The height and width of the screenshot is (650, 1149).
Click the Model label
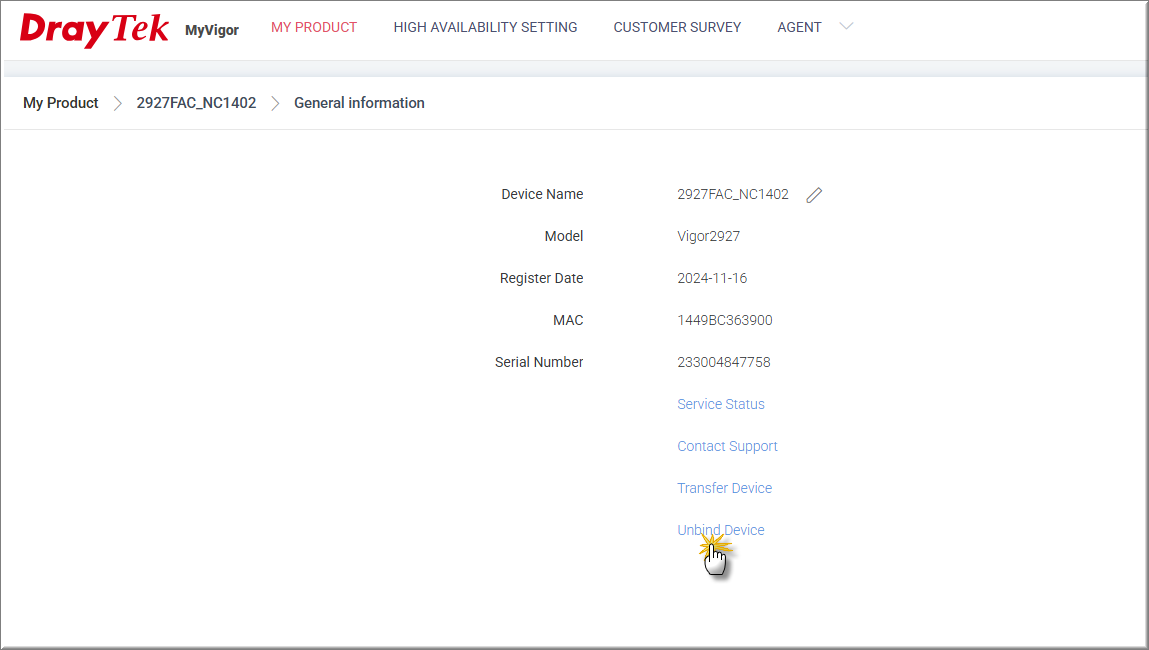tap(564, 236)
